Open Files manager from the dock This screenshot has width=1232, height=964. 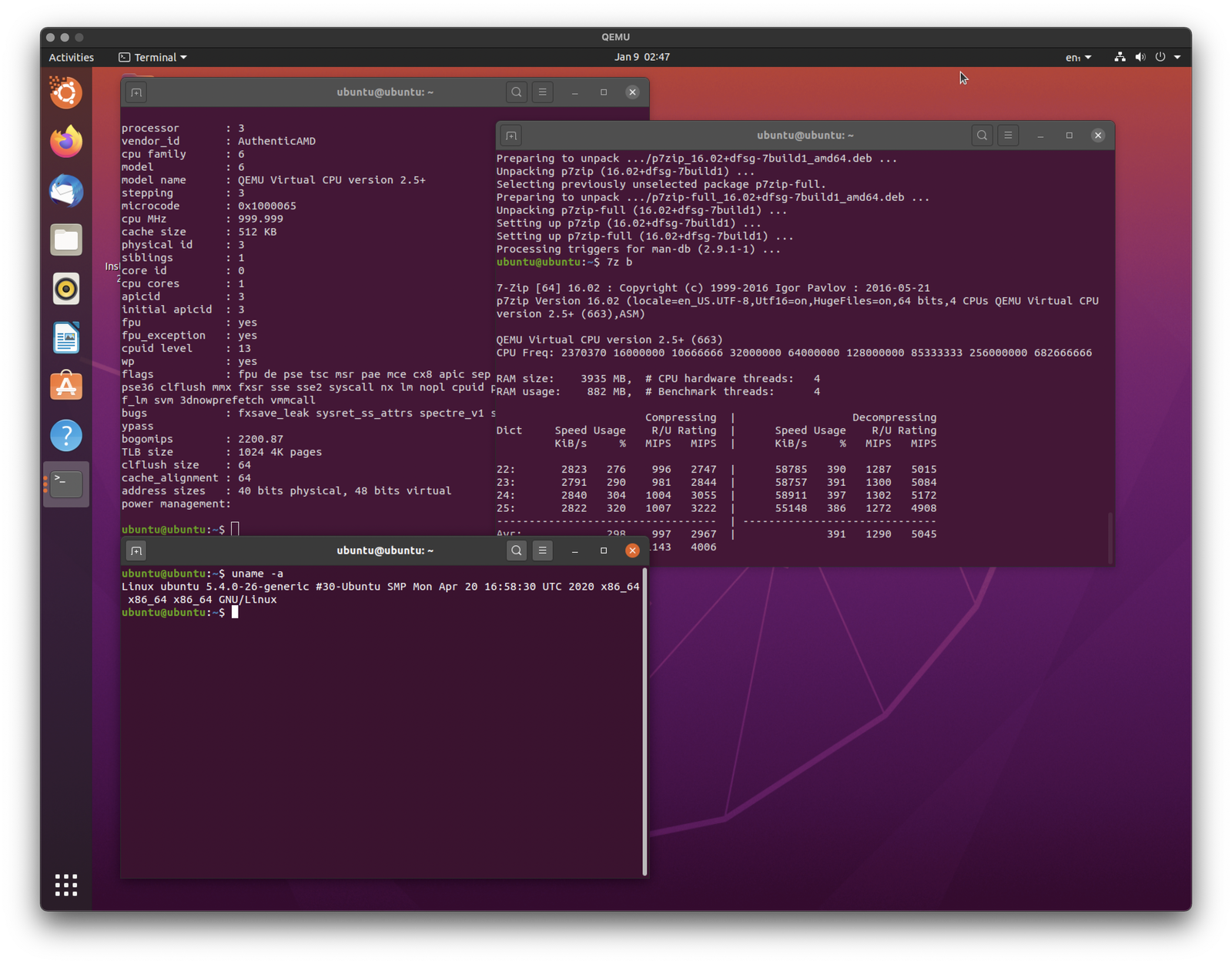click(66, 240)
